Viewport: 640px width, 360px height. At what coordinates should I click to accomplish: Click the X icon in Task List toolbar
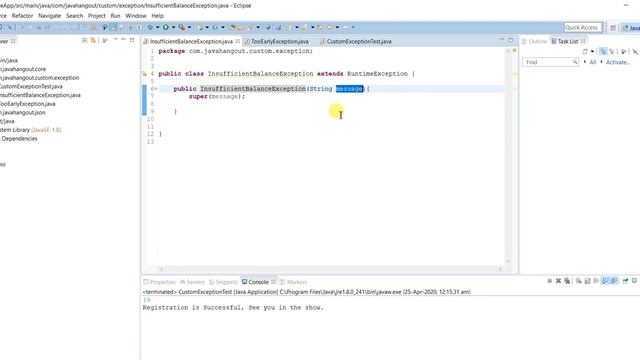point(635,51)
